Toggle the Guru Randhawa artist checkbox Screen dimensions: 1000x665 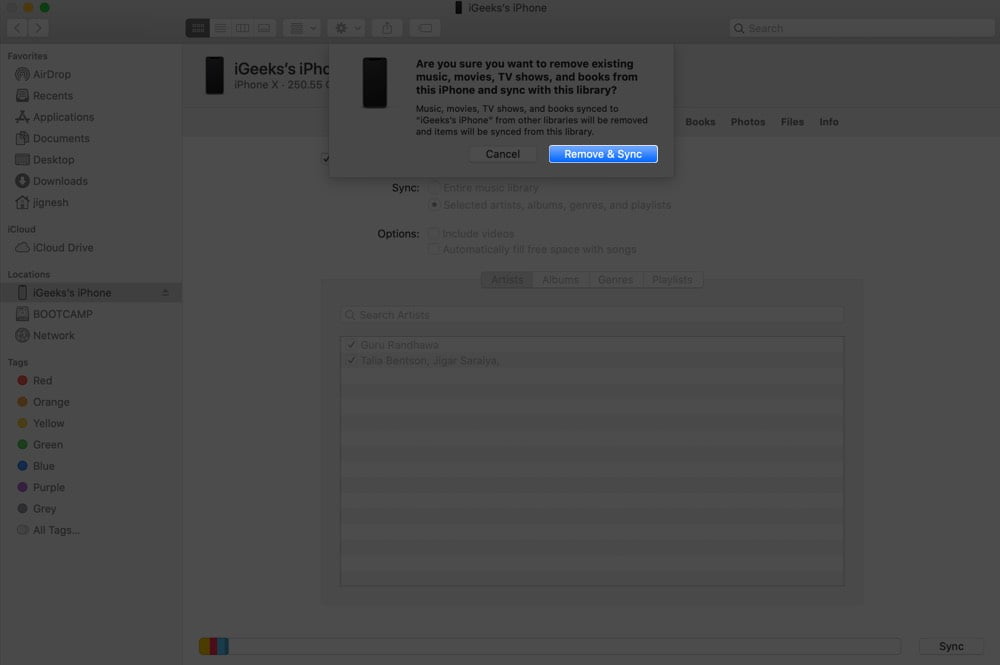pos(351,344)
